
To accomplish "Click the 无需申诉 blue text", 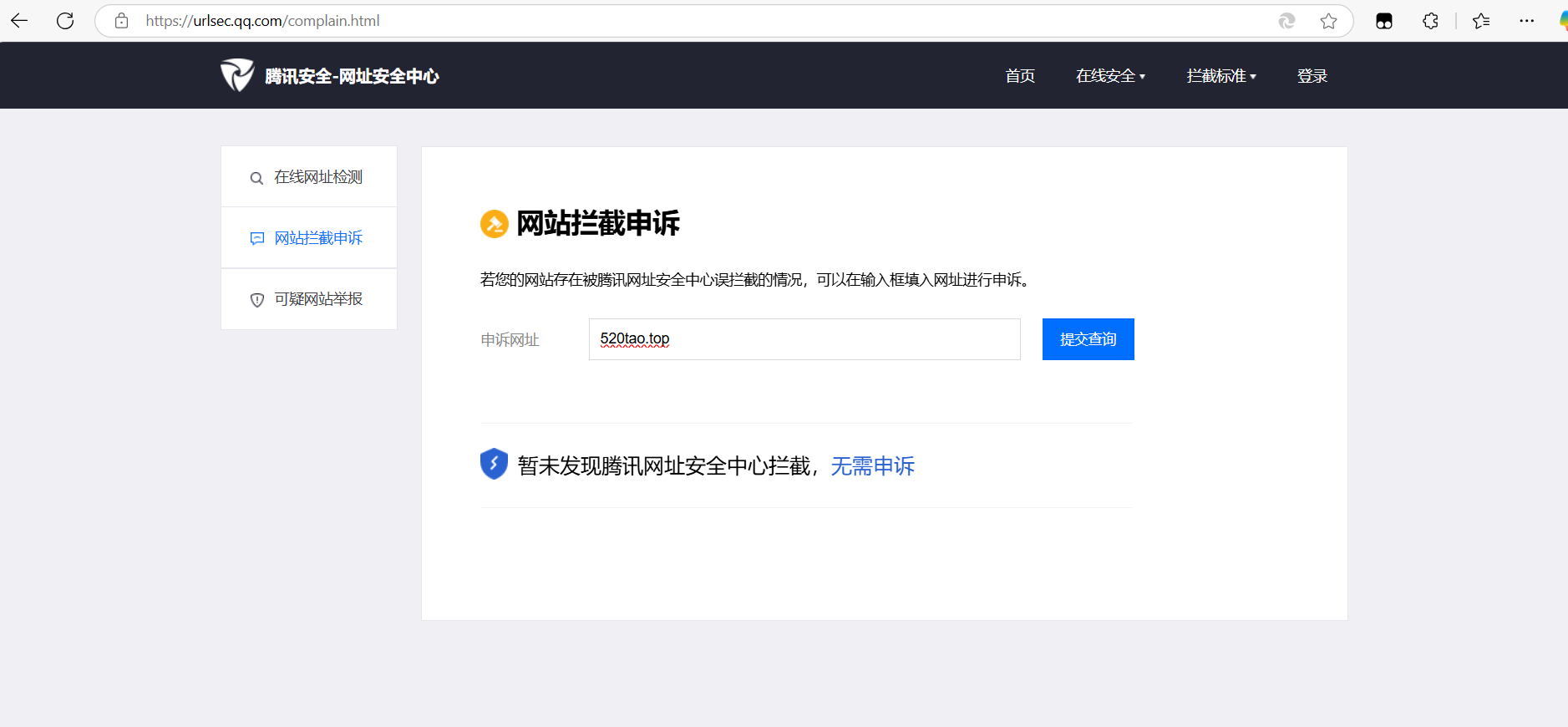I will 872,466.
